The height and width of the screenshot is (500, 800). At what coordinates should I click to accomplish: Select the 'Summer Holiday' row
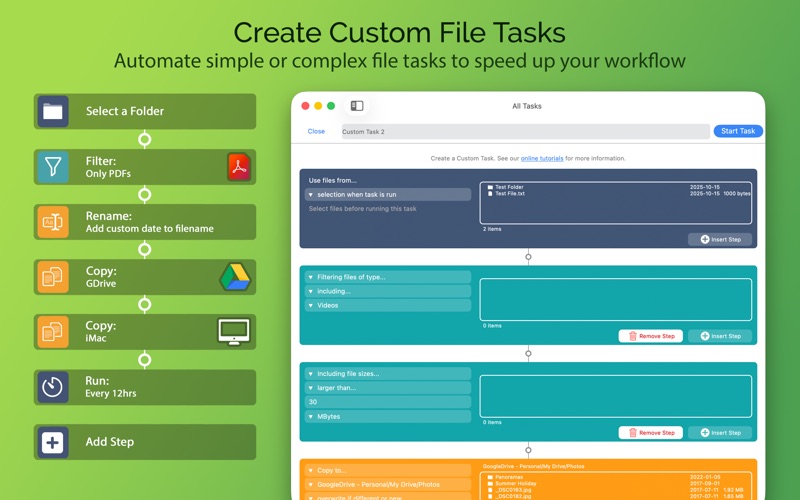(615, 484)
